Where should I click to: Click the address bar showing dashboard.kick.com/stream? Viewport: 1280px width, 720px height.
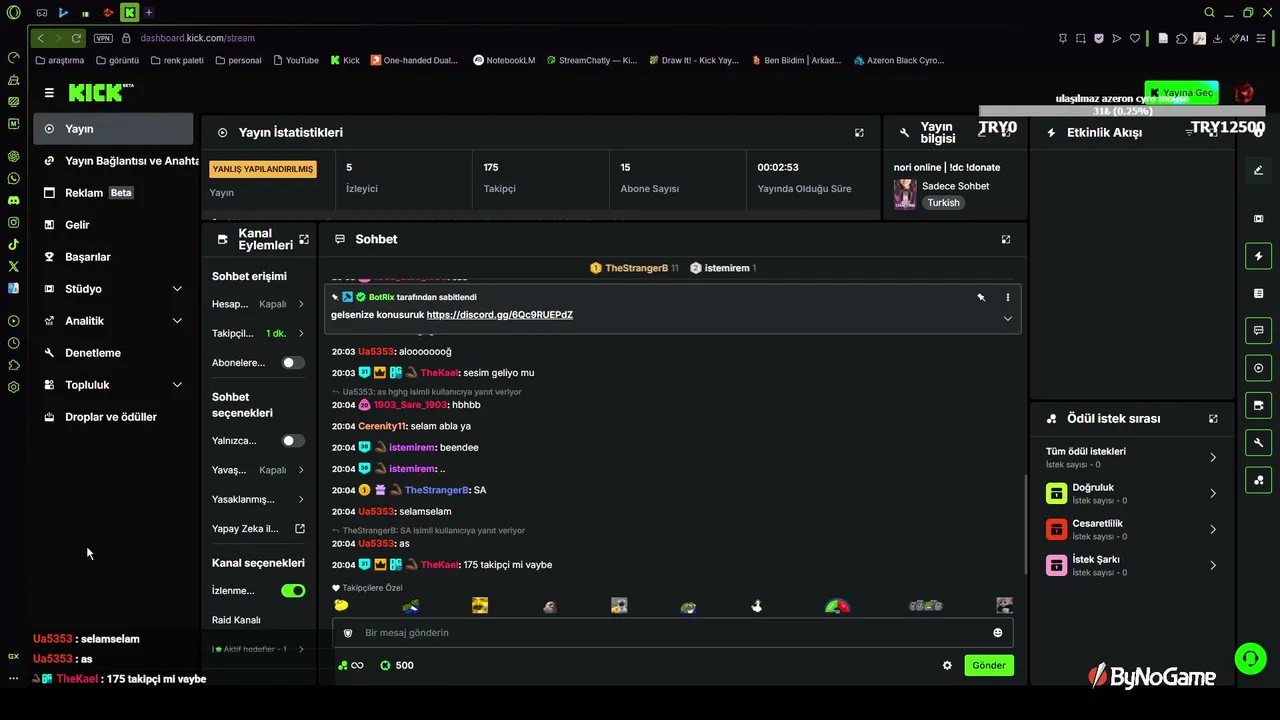point(197,38)
